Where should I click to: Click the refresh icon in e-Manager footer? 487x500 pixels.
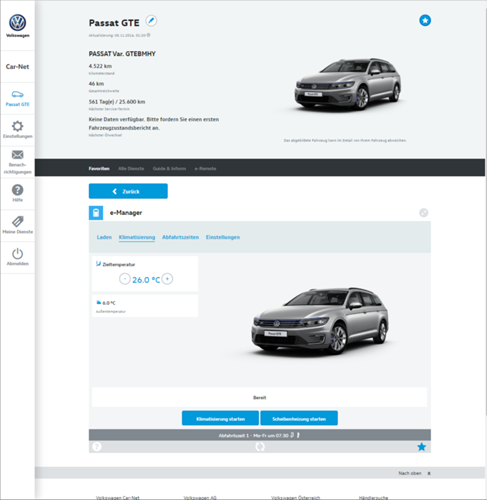260,447
